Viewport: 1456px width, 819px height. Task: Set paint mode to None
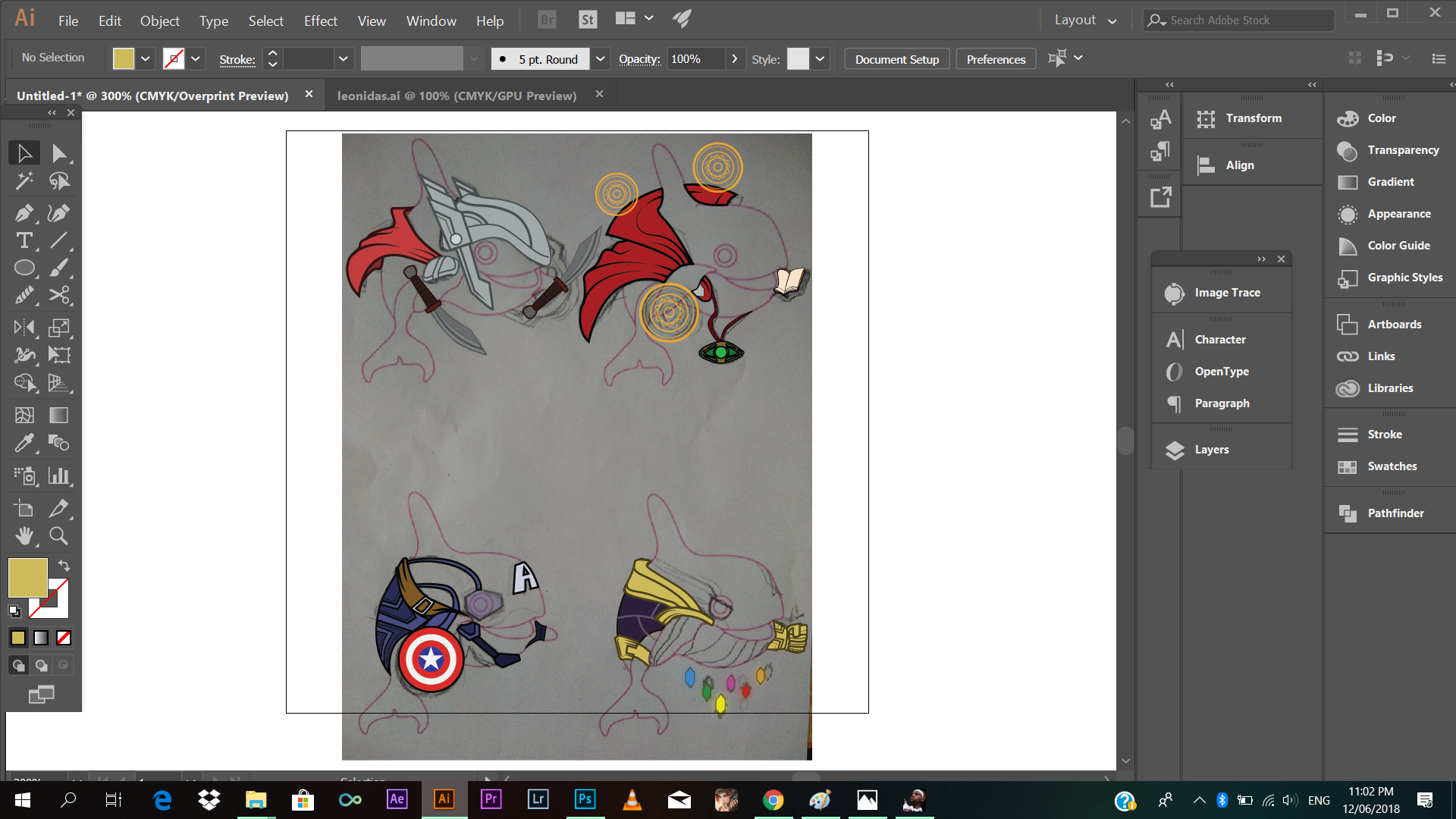point(64,638)
